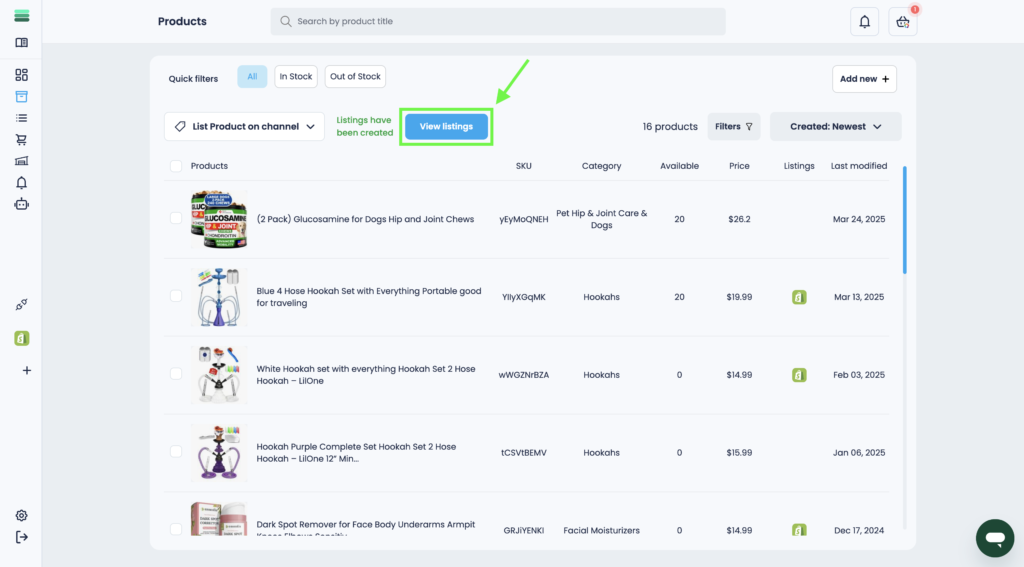Open the orders cart icon in the sidebar
Viewport: 1024px width, 567px height.
tap(21, 140)
